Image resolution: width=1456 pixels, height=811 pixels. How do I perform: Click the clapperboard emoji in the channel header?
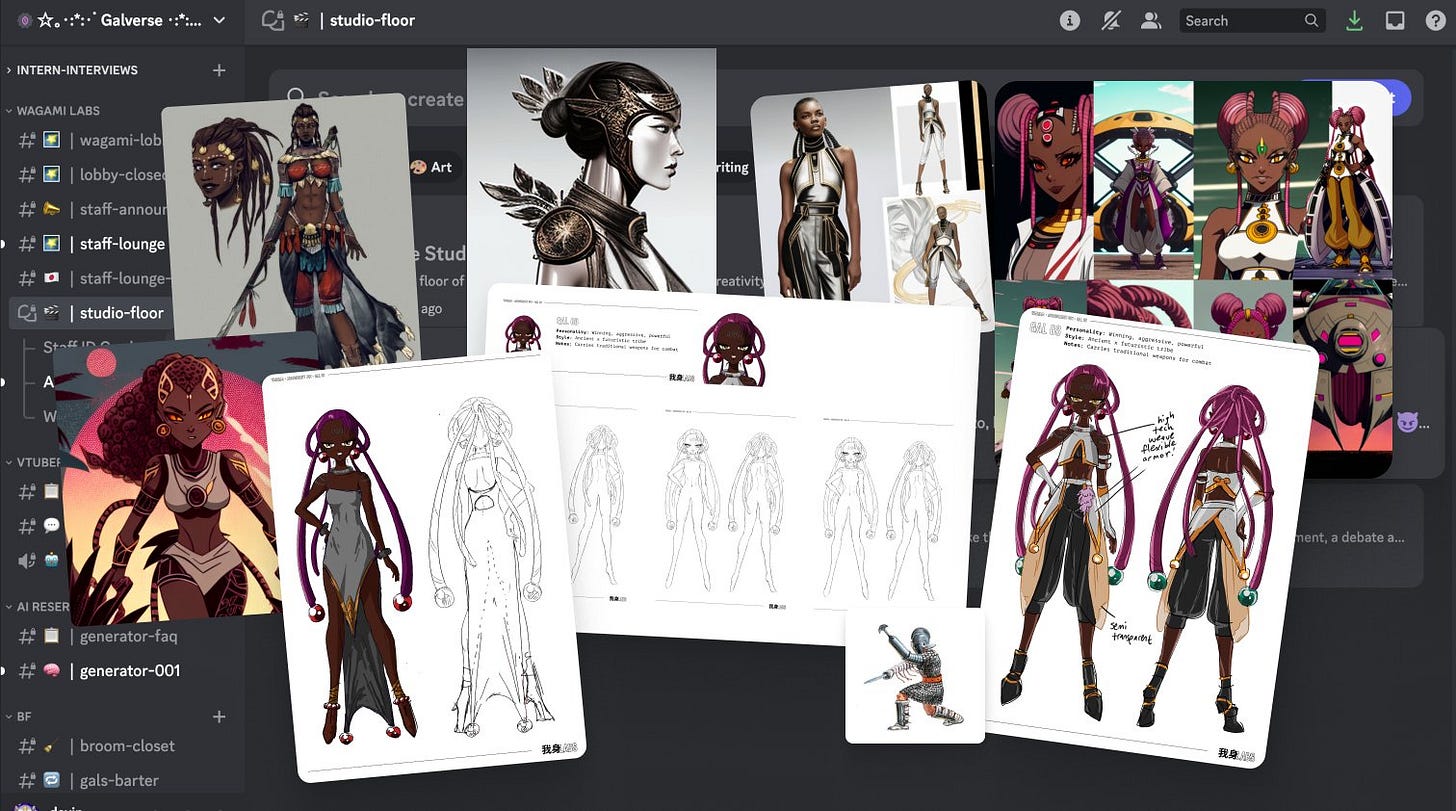tap(300, 20)
